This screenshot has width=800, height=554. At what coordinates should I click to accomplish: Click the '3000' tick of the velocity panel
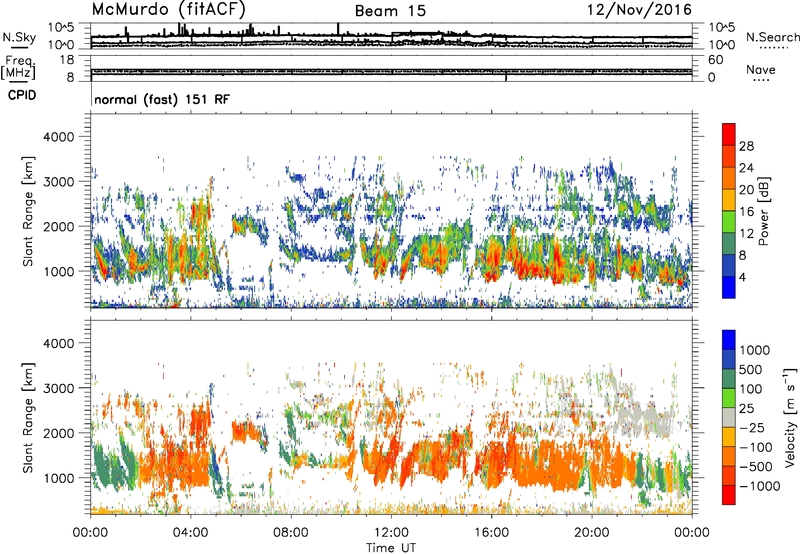(x=58, y=388)
